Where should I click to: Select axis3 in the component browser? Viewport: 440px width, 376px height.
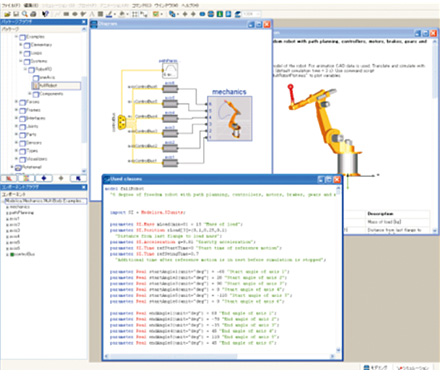click(14, 230)
